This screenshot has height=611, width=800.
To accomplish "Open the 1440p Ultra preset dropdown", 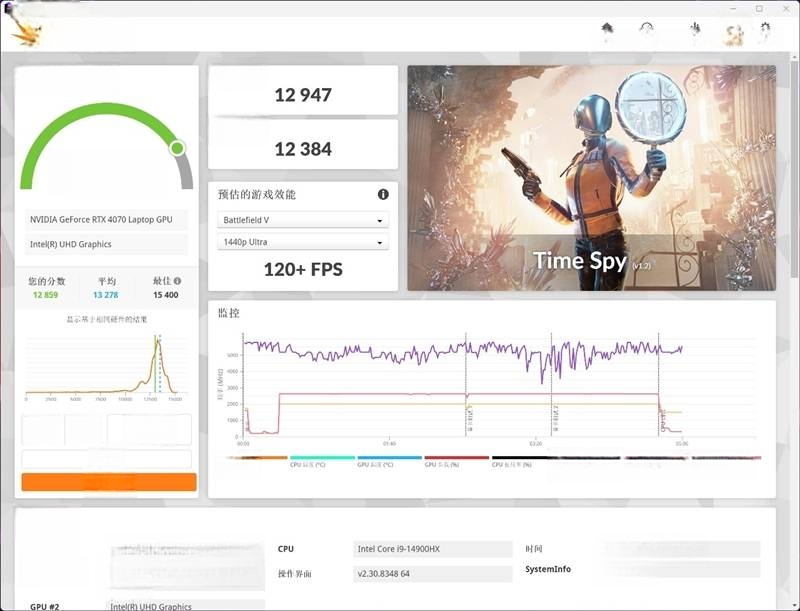I will click(x=303, y=242).
